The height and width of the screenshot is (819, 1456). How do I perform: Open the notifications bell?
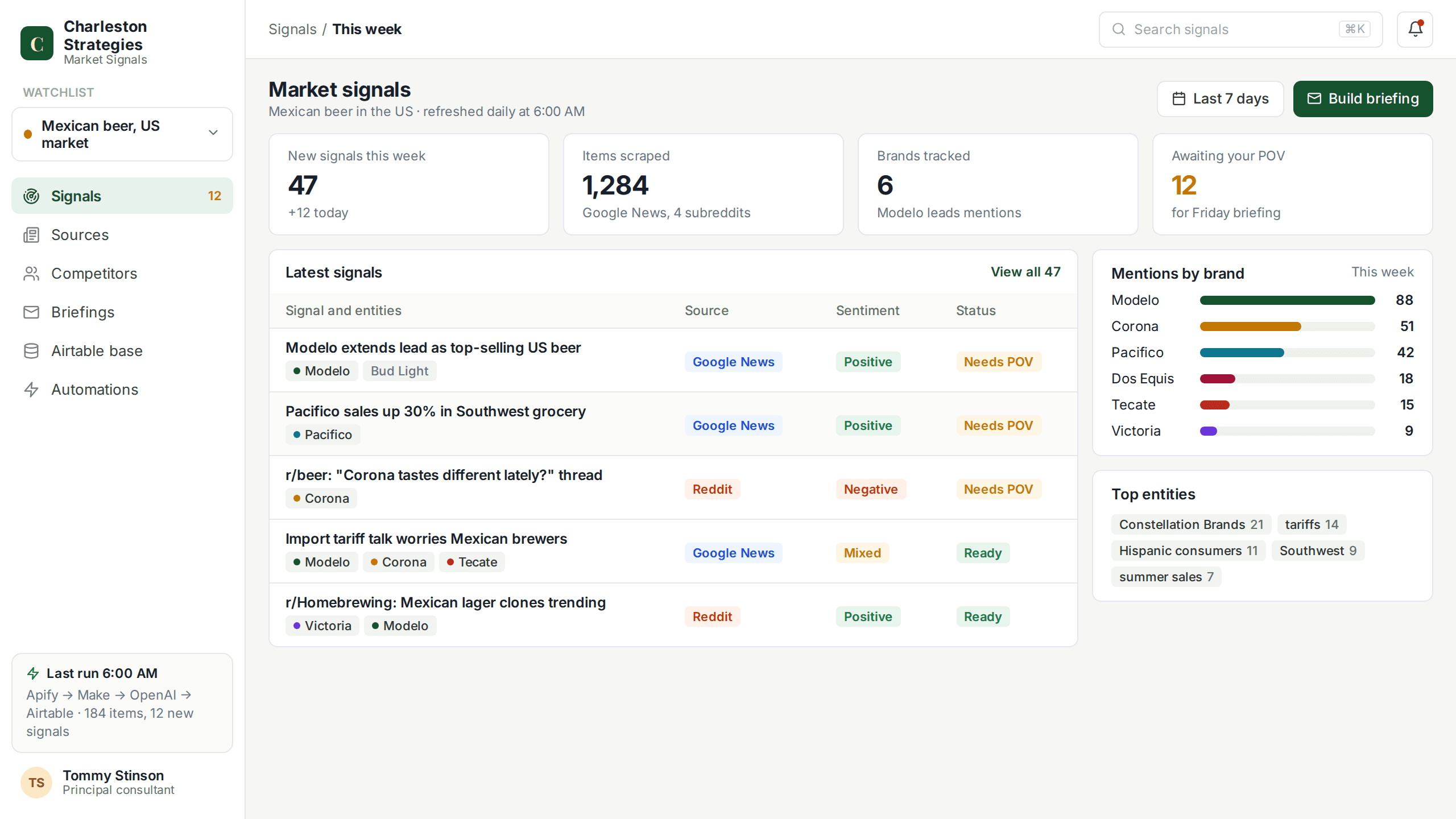pos(1415,30)
